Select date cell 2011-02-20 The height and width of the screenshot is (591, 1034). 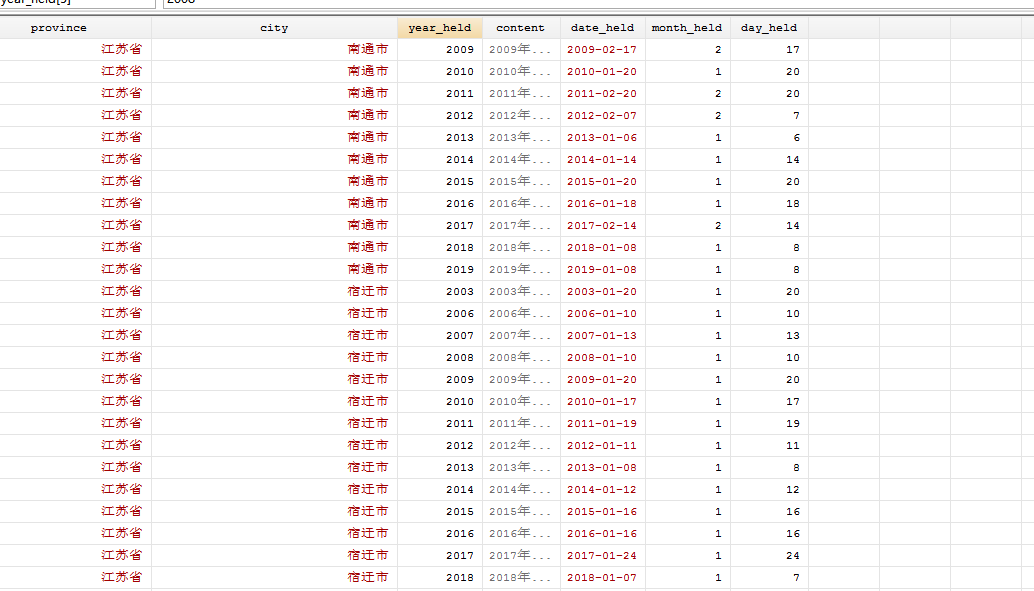click(602, 94)
